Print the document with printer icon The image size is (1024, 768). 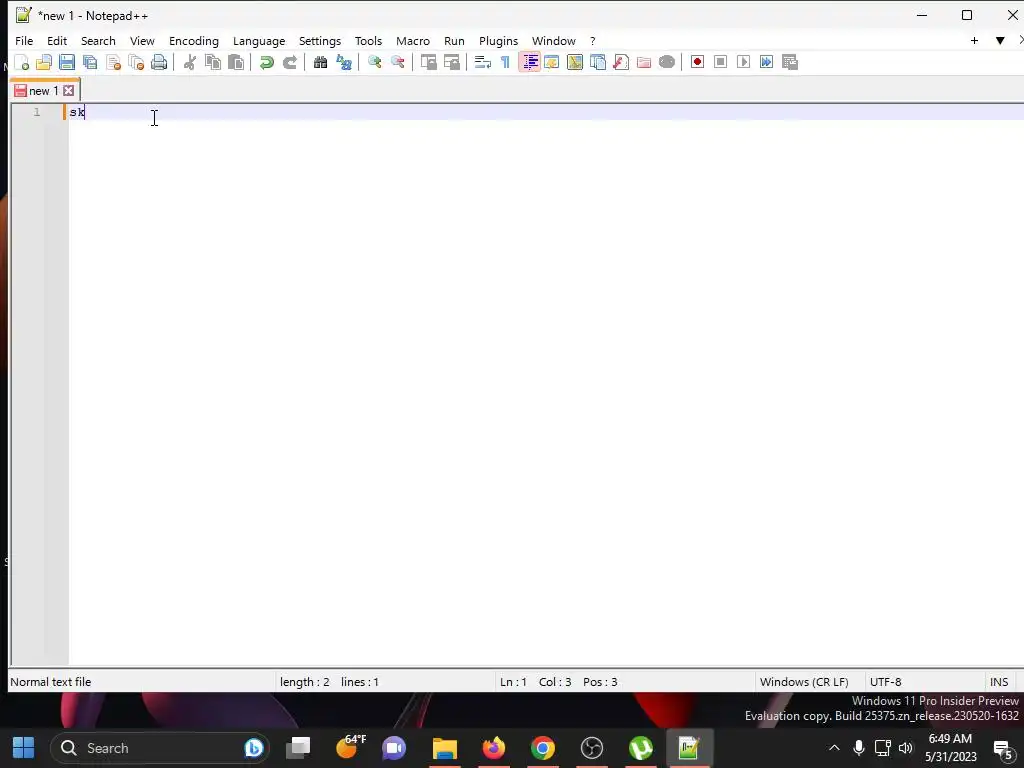(159, 62)
